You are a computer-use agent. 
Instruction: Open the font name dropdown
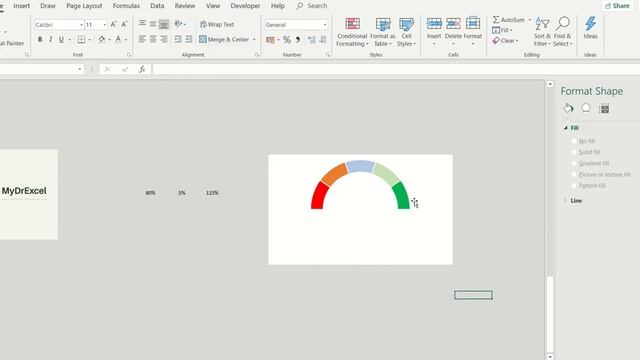click(x=81, y=25)
